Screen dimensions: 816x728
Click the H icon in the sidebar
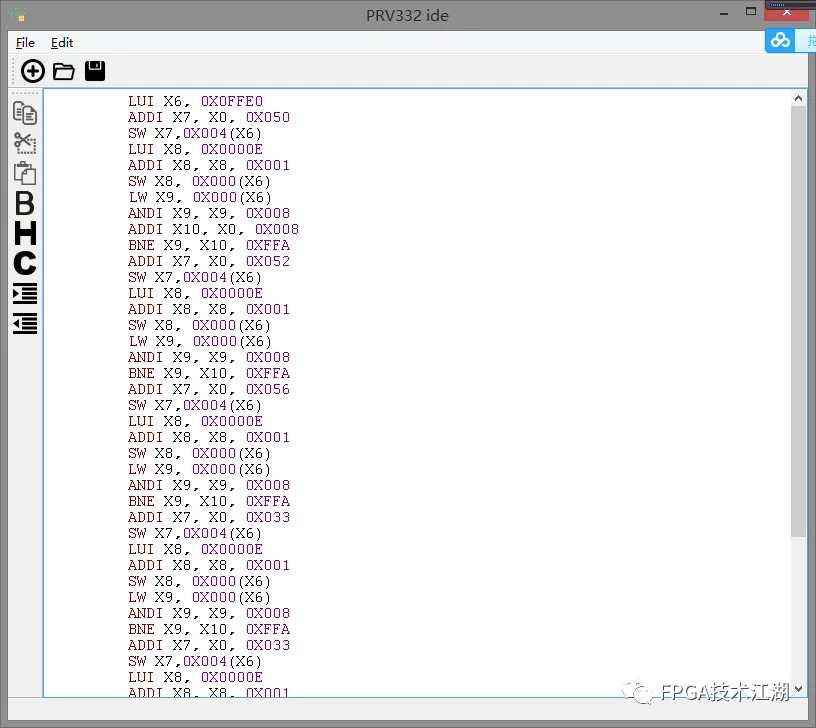pos(25,233)
